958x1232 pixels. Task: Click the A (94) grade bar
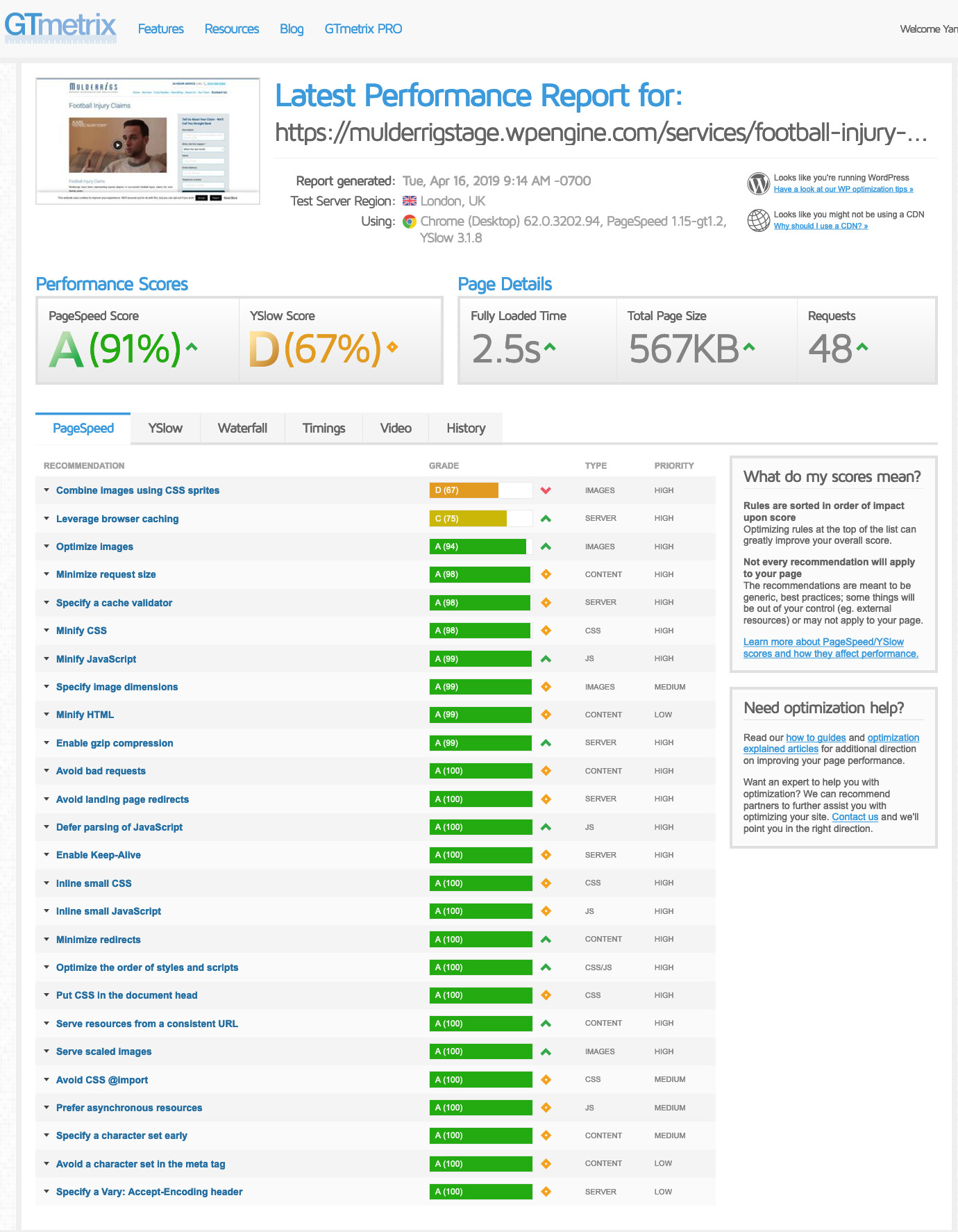481,547
